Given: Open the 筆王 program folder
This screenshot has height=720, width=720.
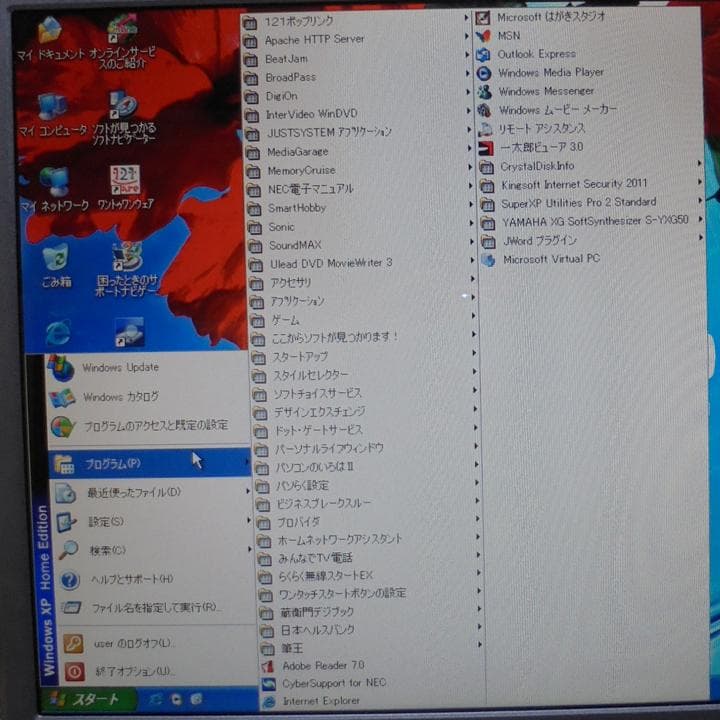Looking at the screenshot, I should coord(371,648).
